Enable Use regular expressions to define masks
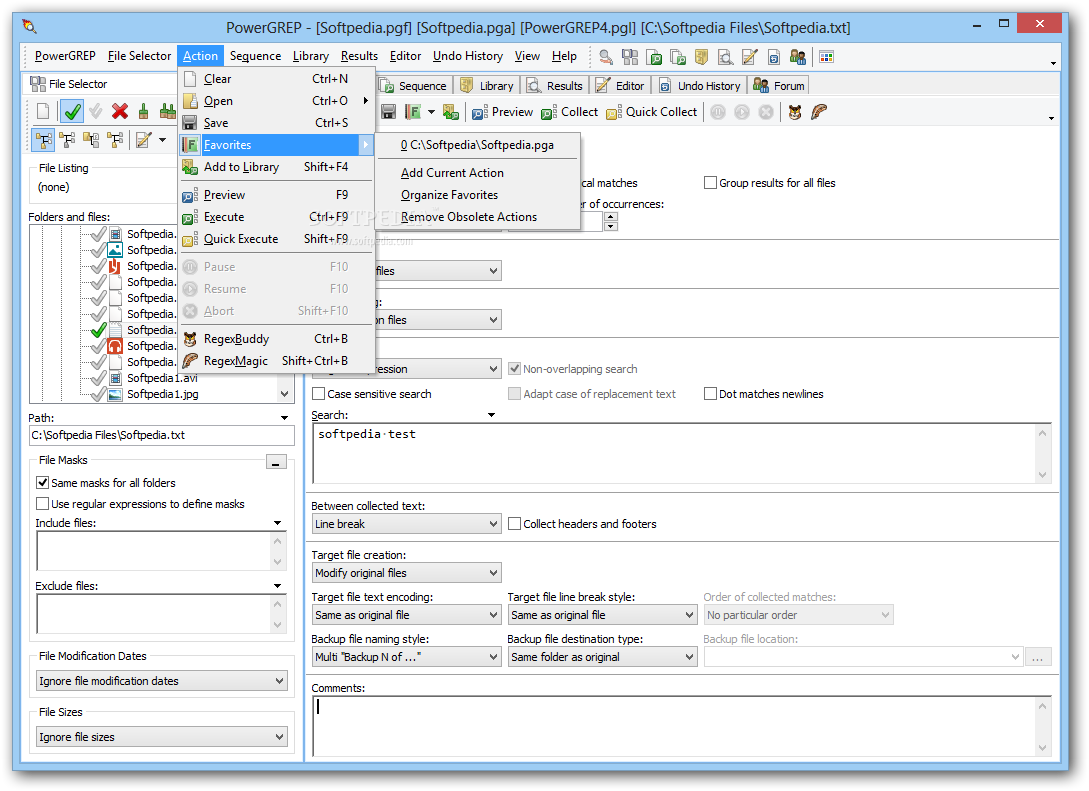 [x=42, y=503]
